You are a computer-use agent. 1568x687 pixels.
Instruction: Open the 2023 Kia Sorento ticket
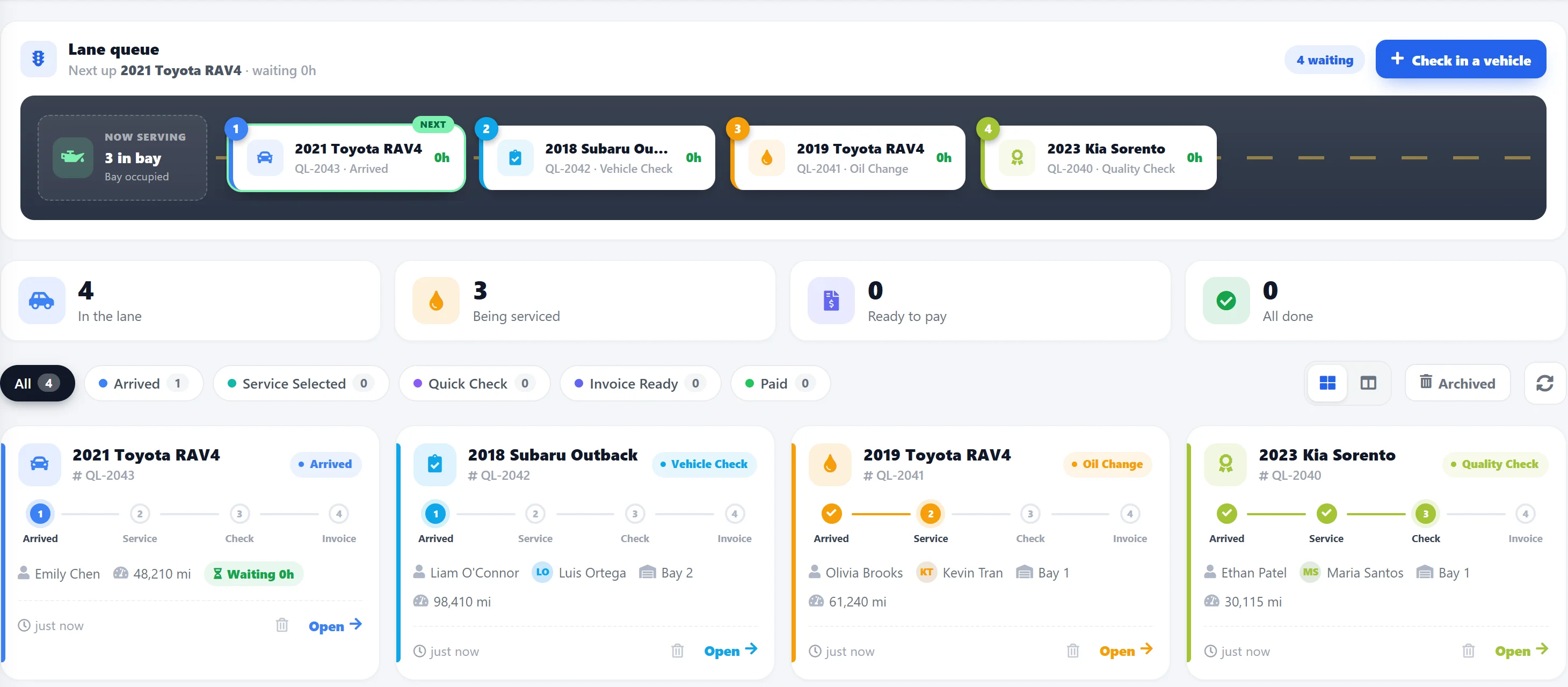(x=1522, y=651)
